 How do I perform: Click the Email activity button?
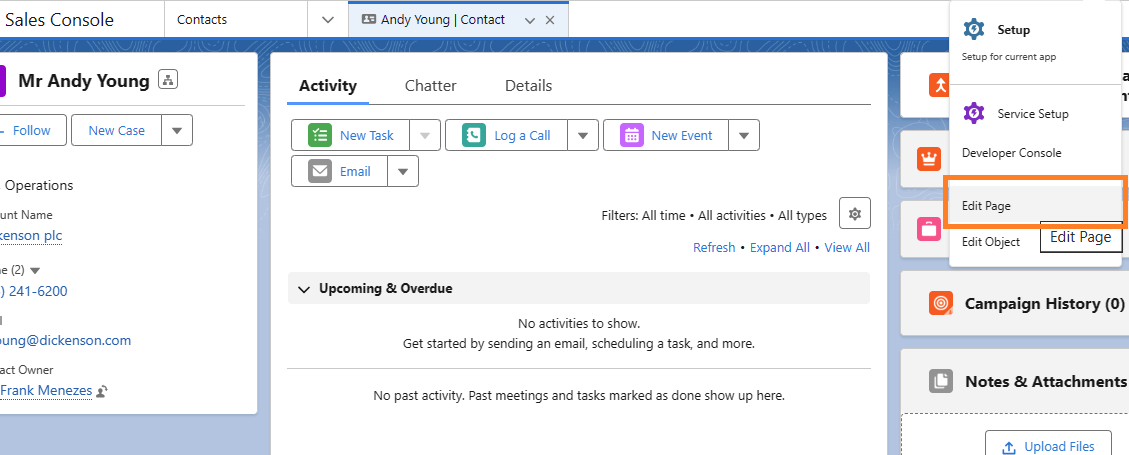(x=340, y=171)
